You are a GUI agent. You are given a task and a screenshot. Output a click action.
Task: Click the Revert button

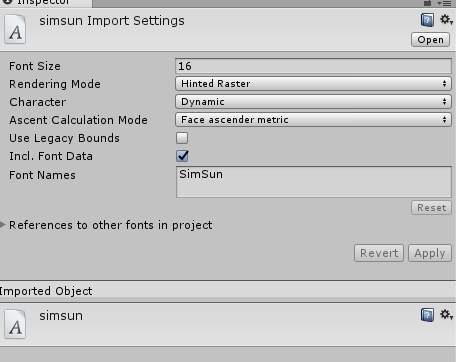click(x=379, y=253)
